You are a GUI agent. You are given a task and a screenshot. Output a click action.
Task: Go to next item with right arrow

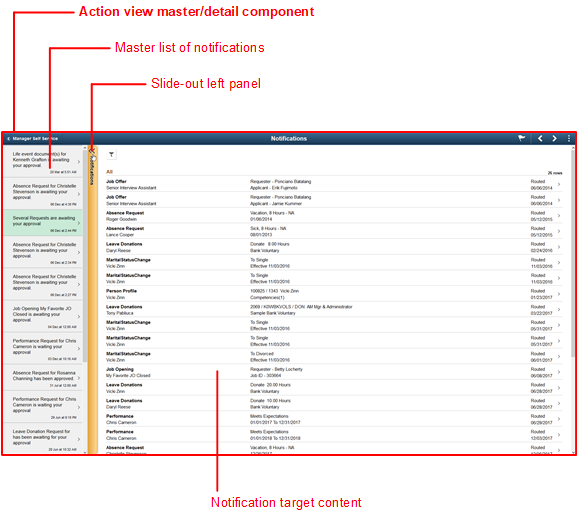coord(554,138)
